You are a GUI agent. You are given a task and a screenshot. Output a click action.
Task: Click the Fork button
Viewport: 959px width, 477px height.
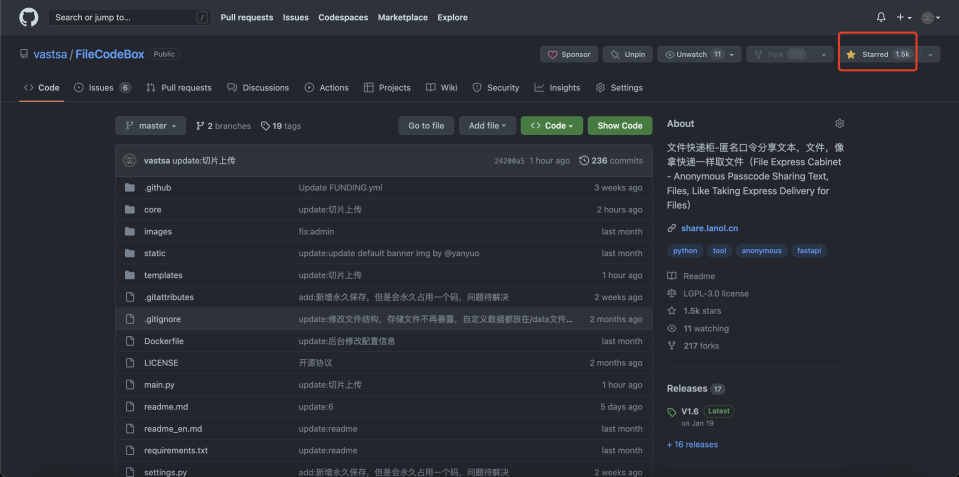point(780,54)
